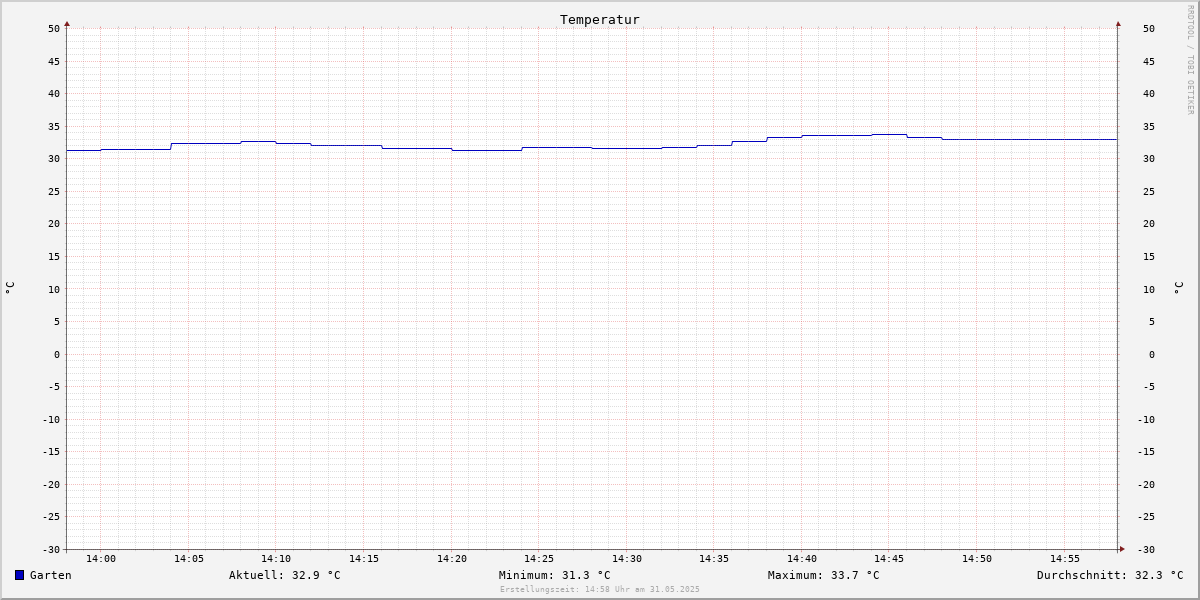
Task: Click the 14:40 time axis label
Action: click(x=802, y=558)
